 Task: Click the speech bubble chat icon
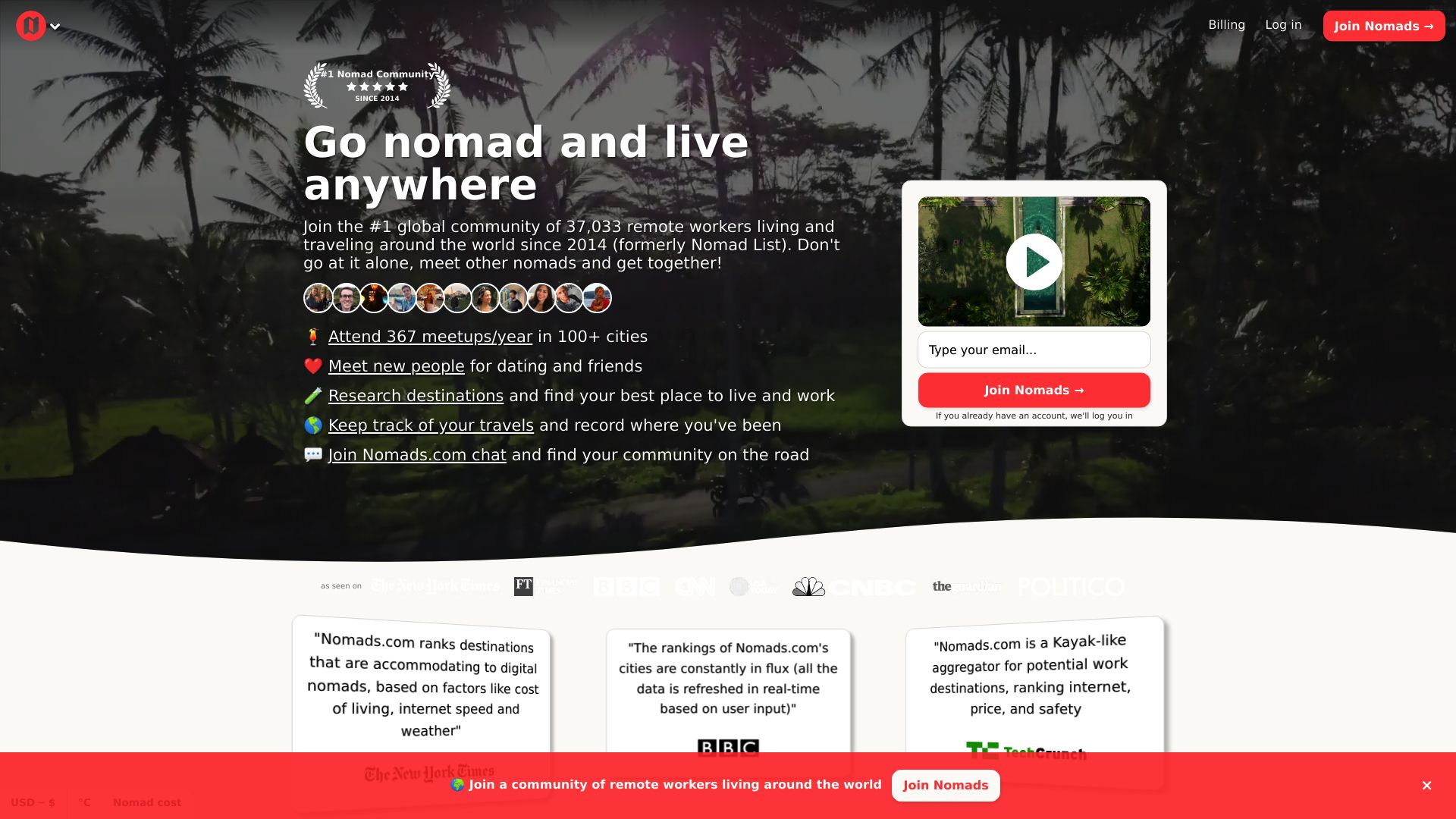click(x=313, y=454)
